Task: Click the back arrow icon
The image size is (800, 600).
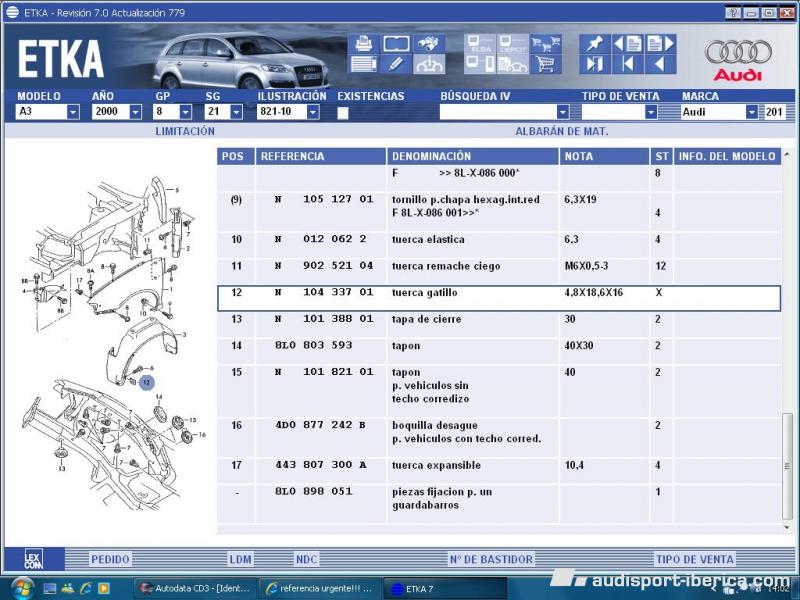Action: [x=660, y=64]
